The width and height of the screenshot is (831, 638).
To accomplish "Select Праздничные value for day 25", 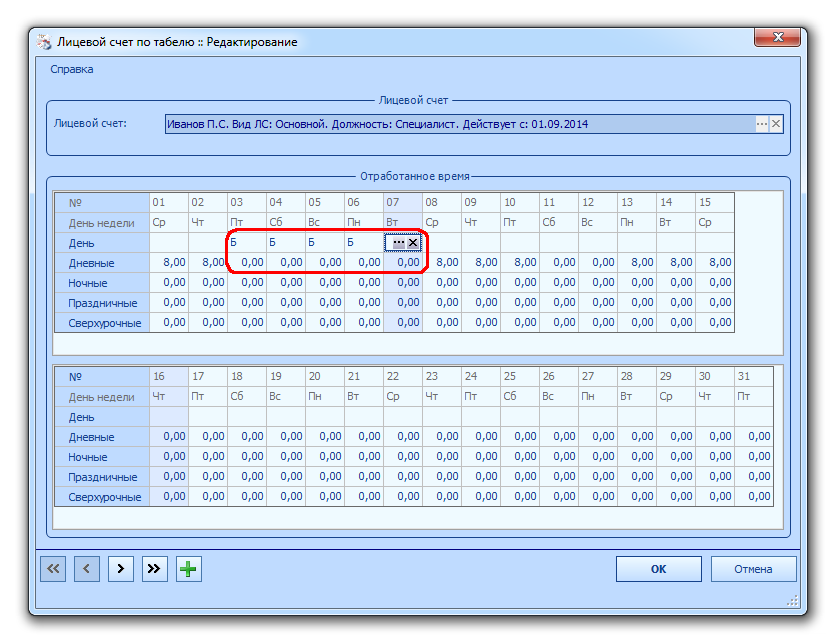I will click(x=520, y=477).
